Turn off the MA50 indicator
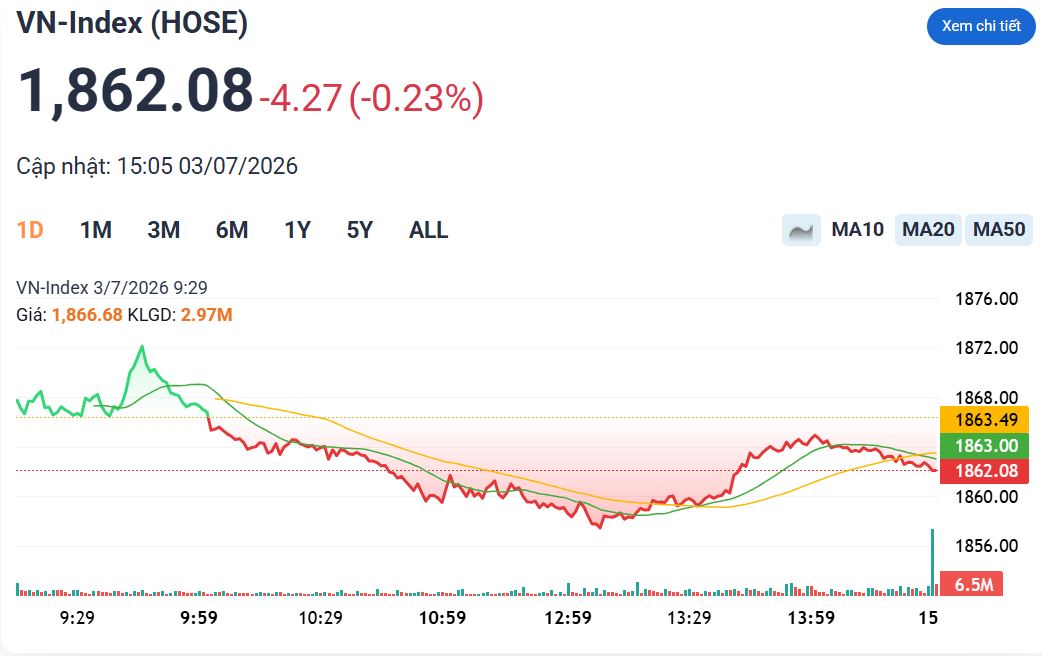Screen dimensions: 1042x656 coord(999,230)
